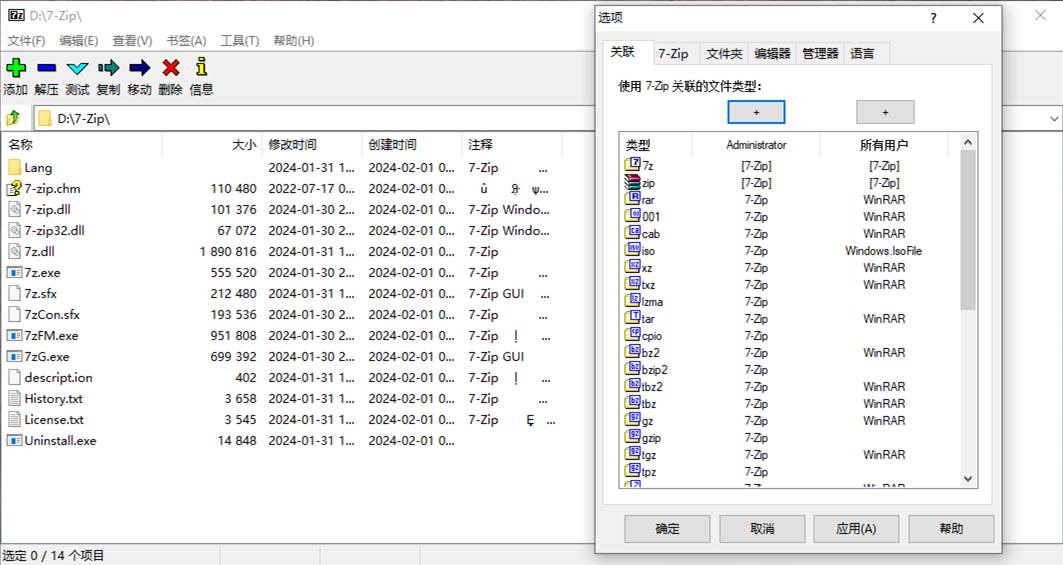Click the 应用(A) button
This screenshot has height=565, width=1063.
[x=856, y=528]
